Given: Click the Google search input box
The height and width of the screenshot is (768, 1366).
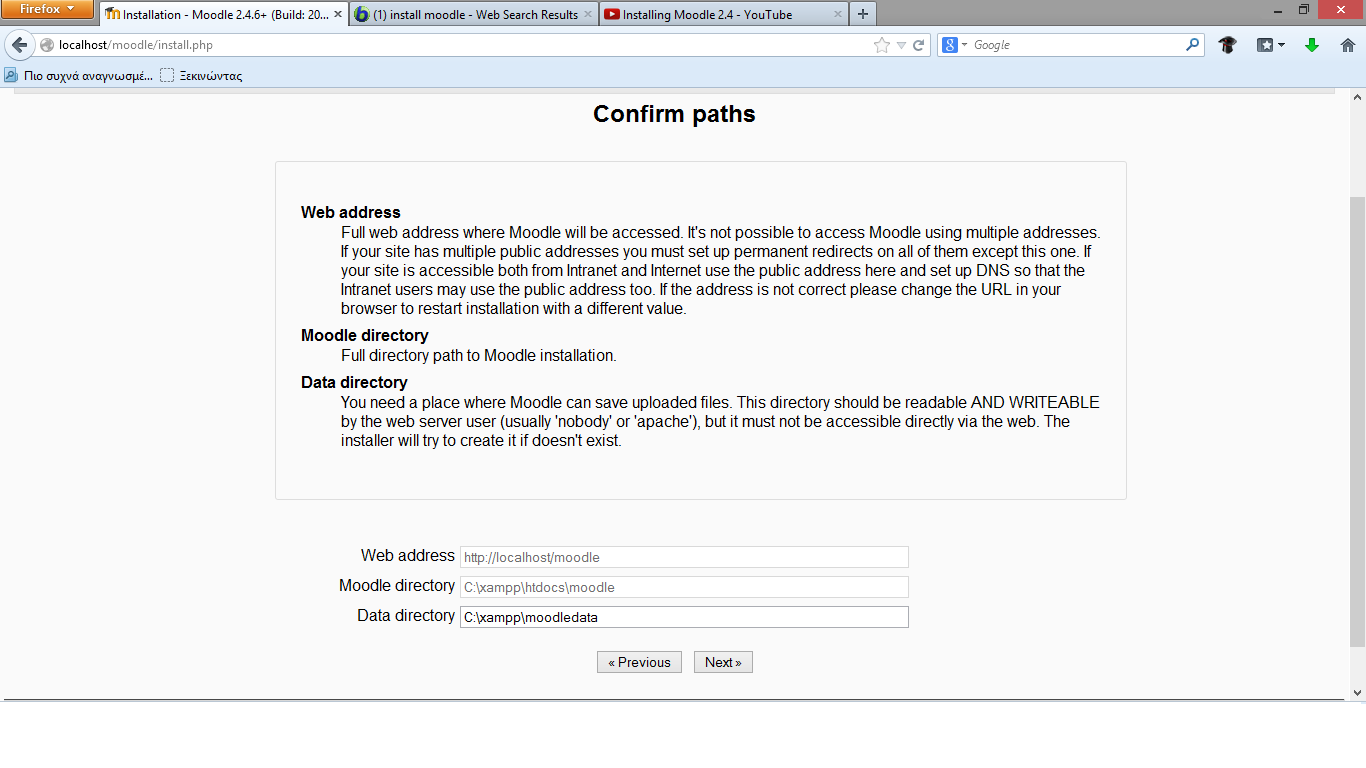Looking at the screenshot, I should 1077,45.
